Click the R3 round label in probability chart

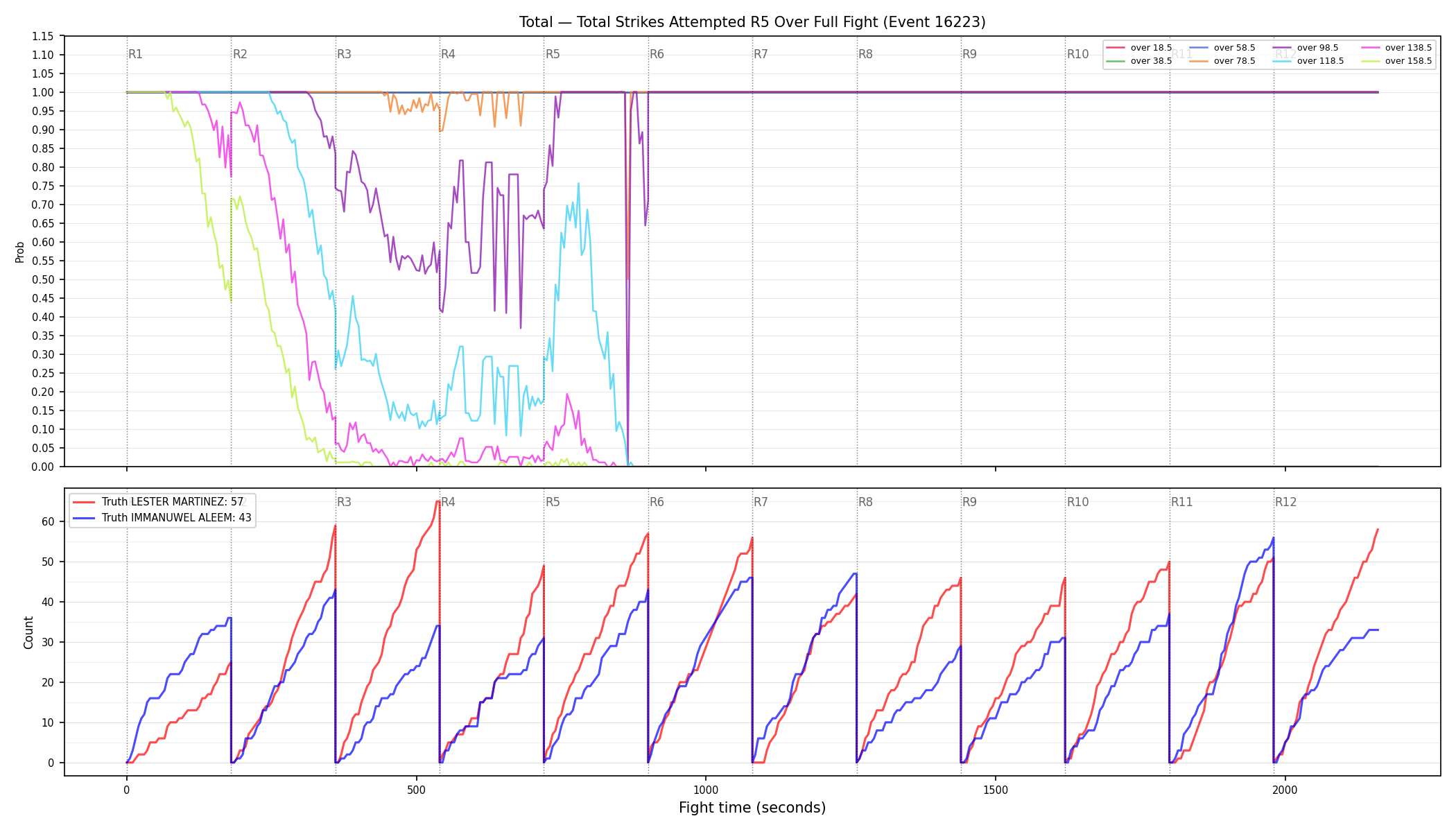(345, 54)
